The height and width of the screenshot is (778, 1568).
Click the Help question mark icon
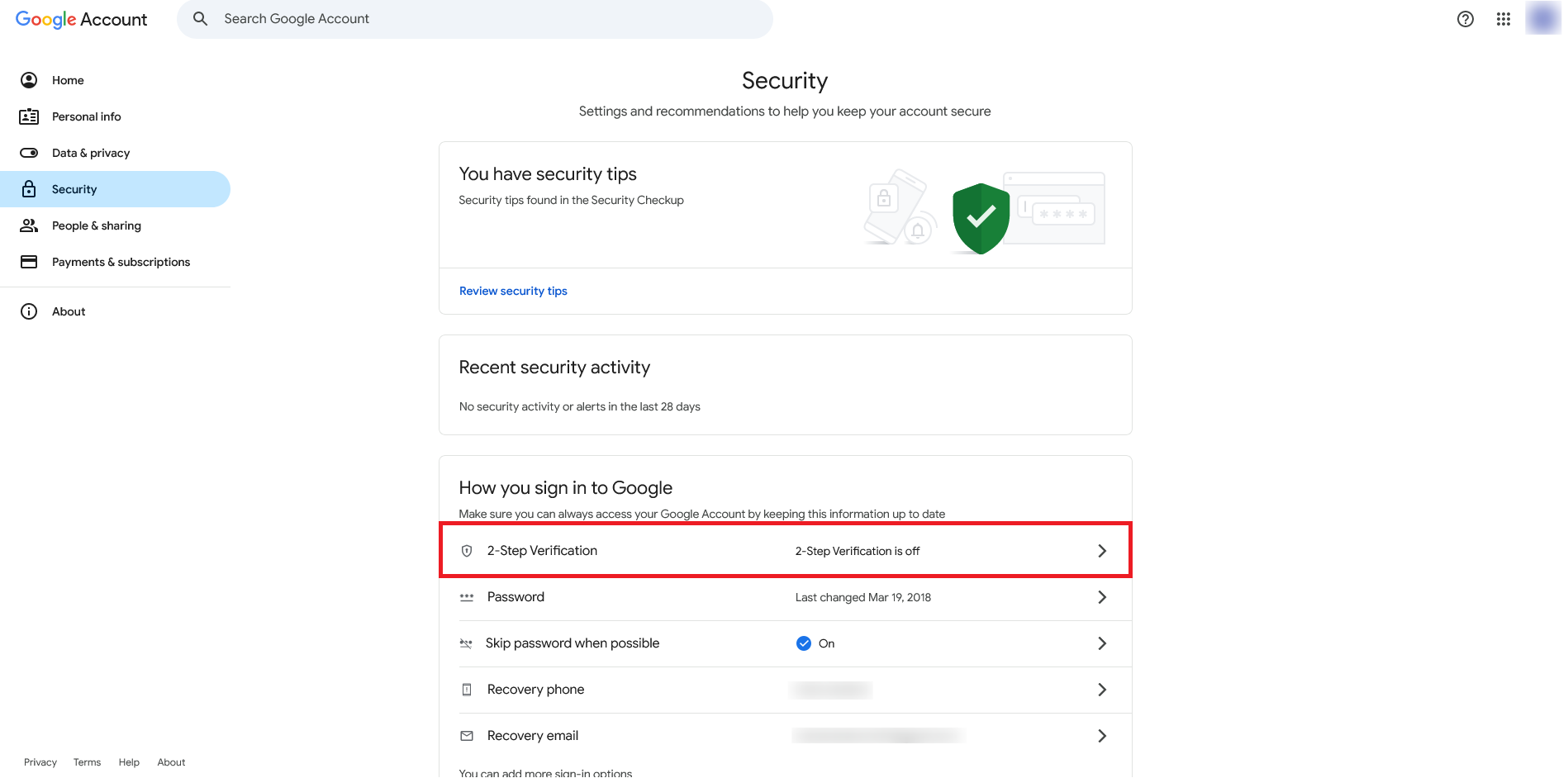(1466, 19)
